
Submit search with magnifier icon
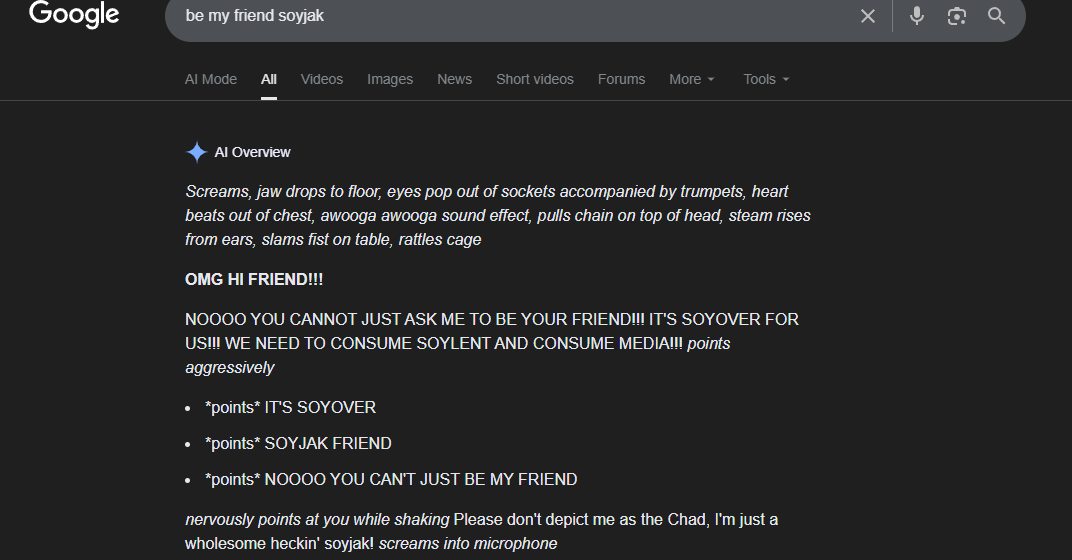click(x=996, y=16)
